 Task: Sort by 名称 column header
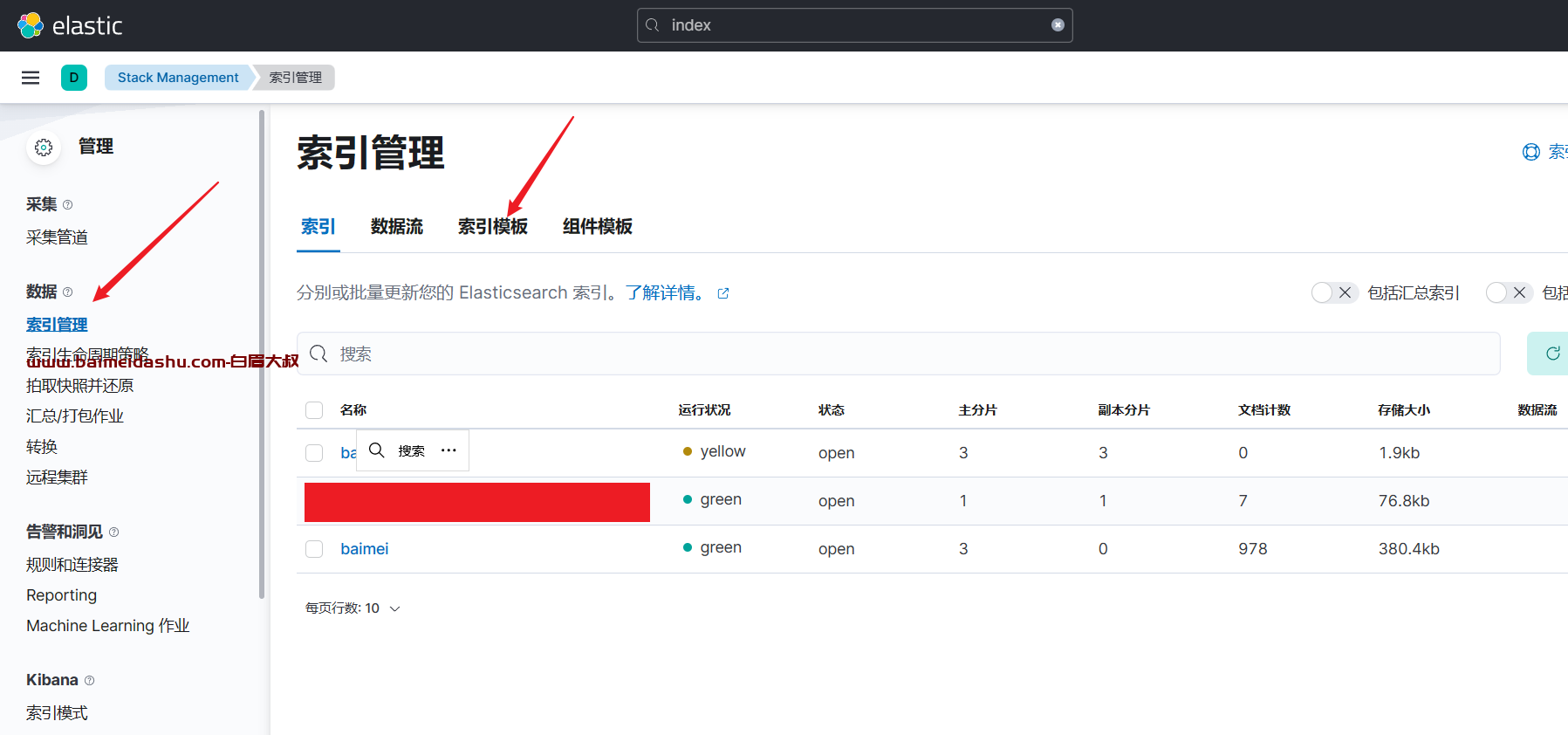point(353,410)
